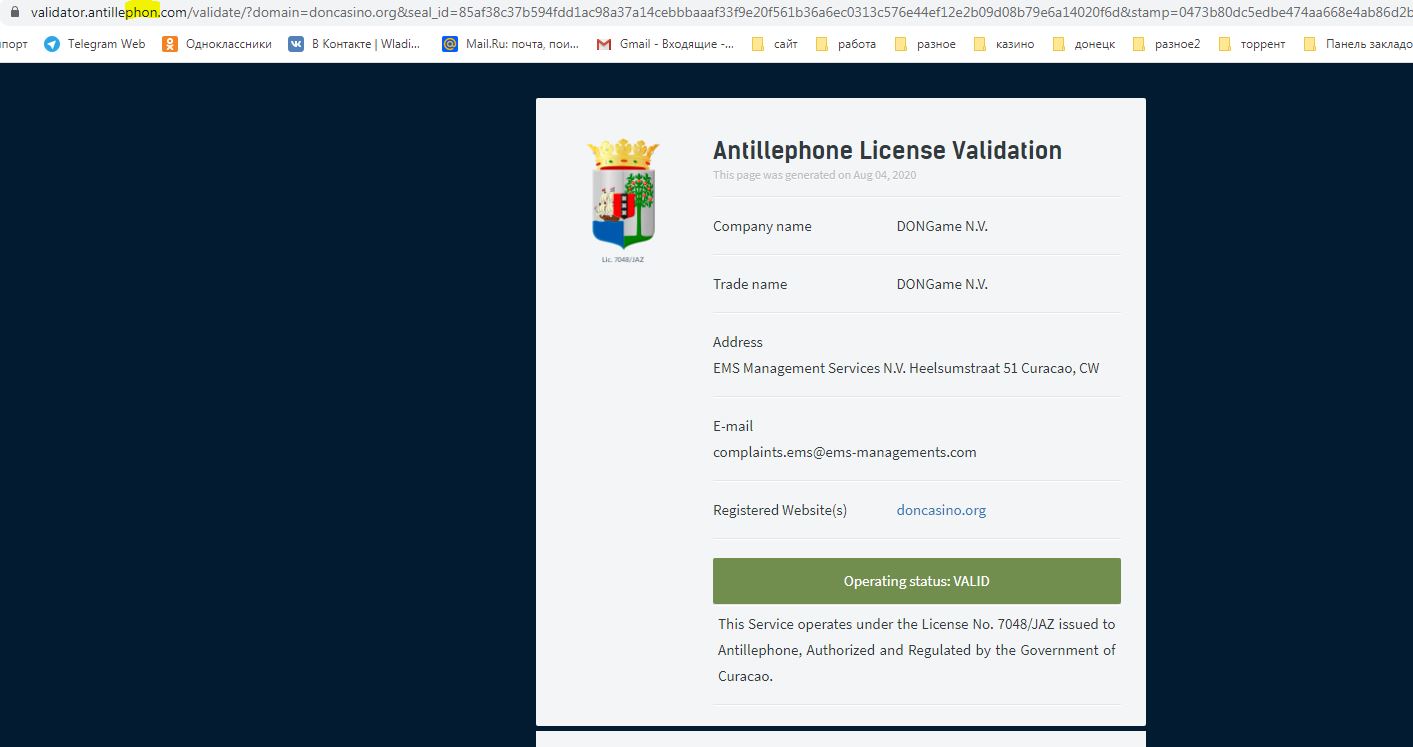The width and height of the screenshot is (1413, 747).
Task: Open the сайт bookmarks folder
Action: 774,44
